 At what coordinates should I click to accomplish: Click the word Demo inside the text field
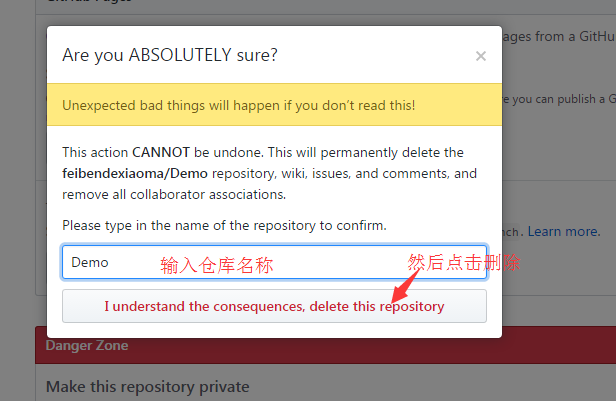coord(90,262)
